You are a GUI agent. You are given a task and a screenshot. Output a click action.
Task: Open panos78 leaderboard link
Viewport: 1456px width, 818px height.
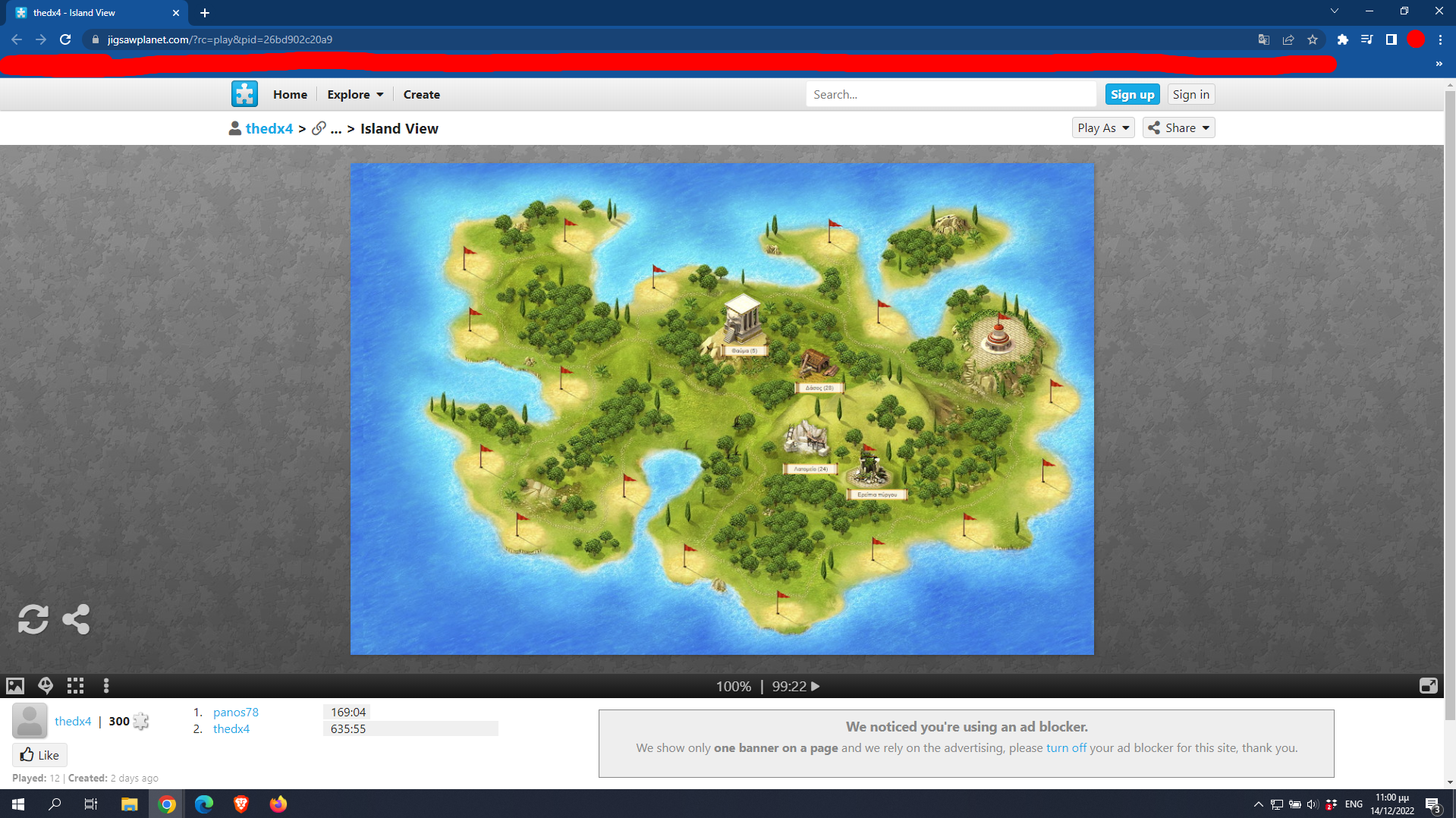pos(236,712)
